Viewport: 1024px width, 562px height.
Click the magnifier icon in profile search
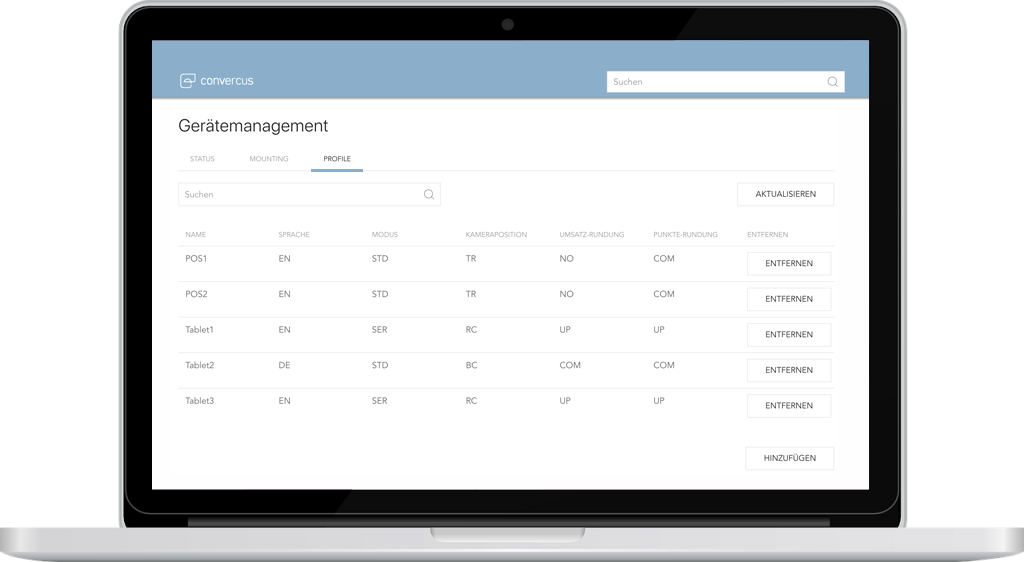pos(428,195)
